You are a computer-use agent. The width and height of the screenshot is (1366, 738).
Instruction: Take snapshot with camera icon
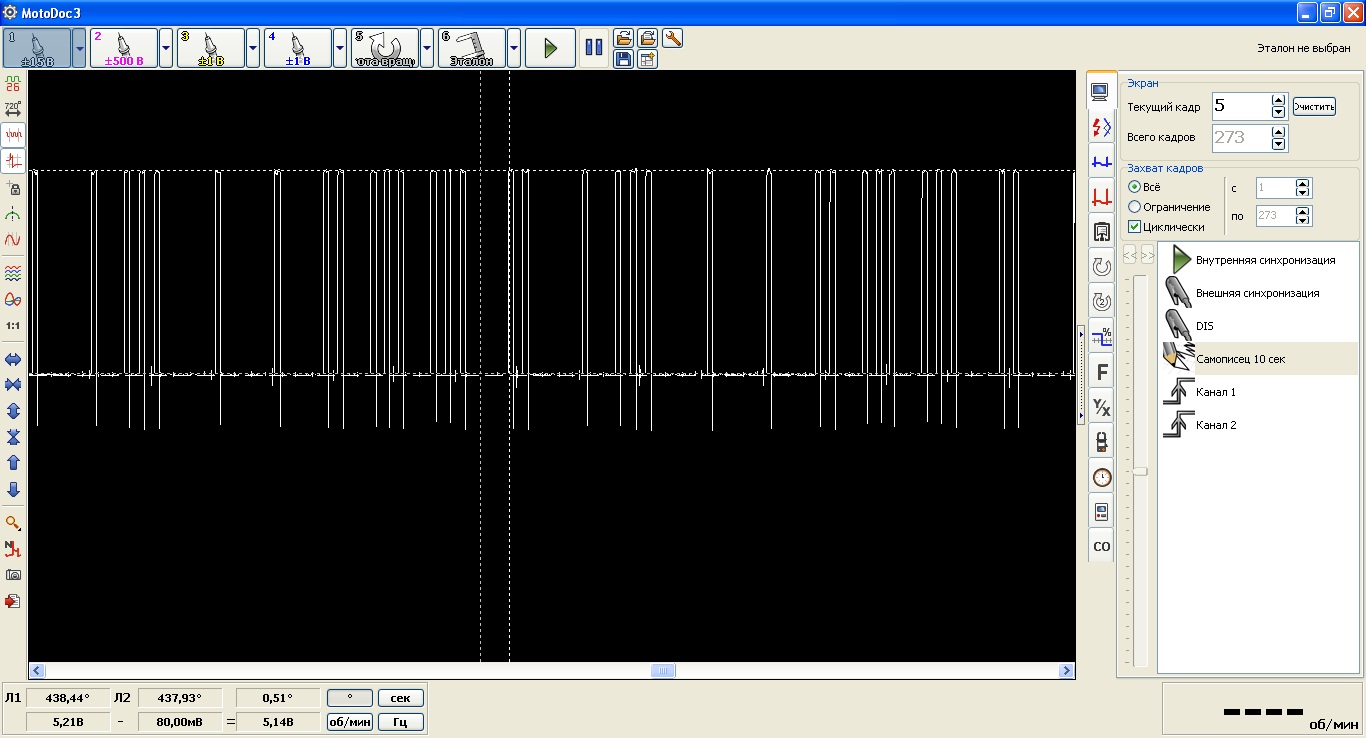pos(13,575)
